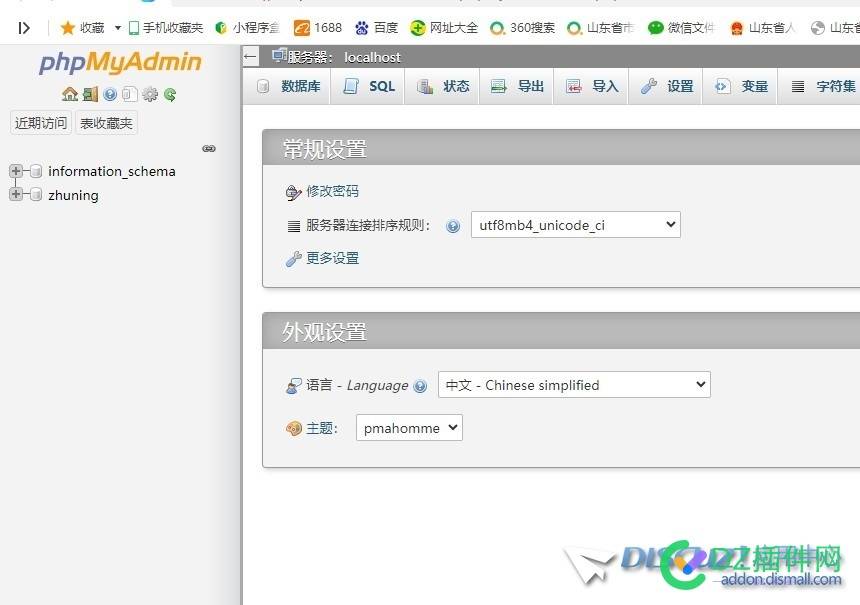Image resolution: width=860 pixels, height=605 pixels.
Task: Click browser sidebar toggle icon
Action: coord(24,27)
